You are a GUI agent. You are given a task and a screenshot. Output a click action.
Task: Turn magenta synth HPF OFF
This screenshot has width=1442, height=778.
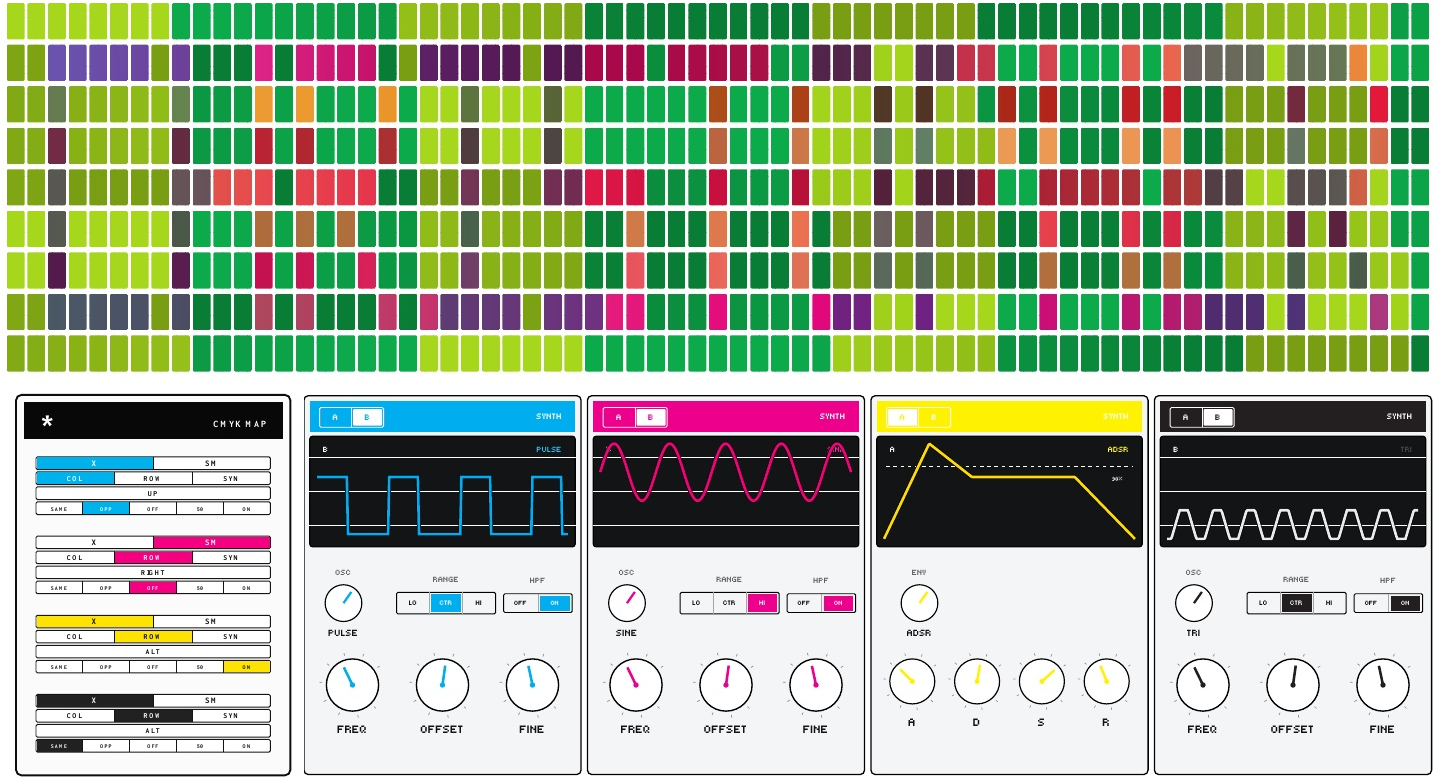[805, 603]
